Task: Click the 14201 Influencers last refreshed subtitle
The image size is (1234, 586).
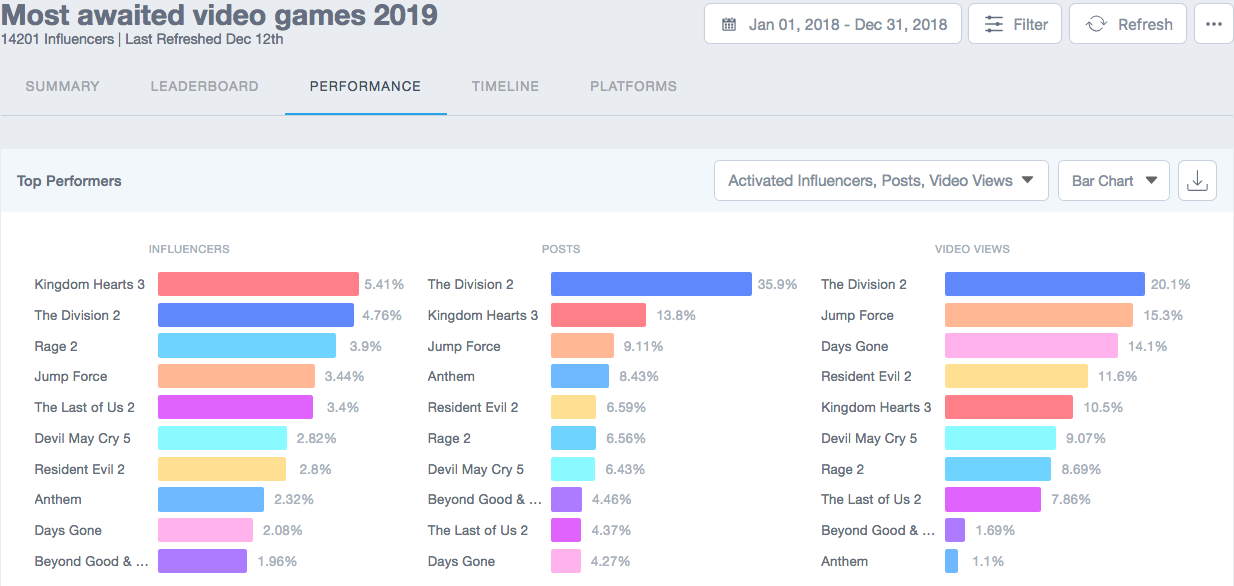Action: click(x=143, y=40)
